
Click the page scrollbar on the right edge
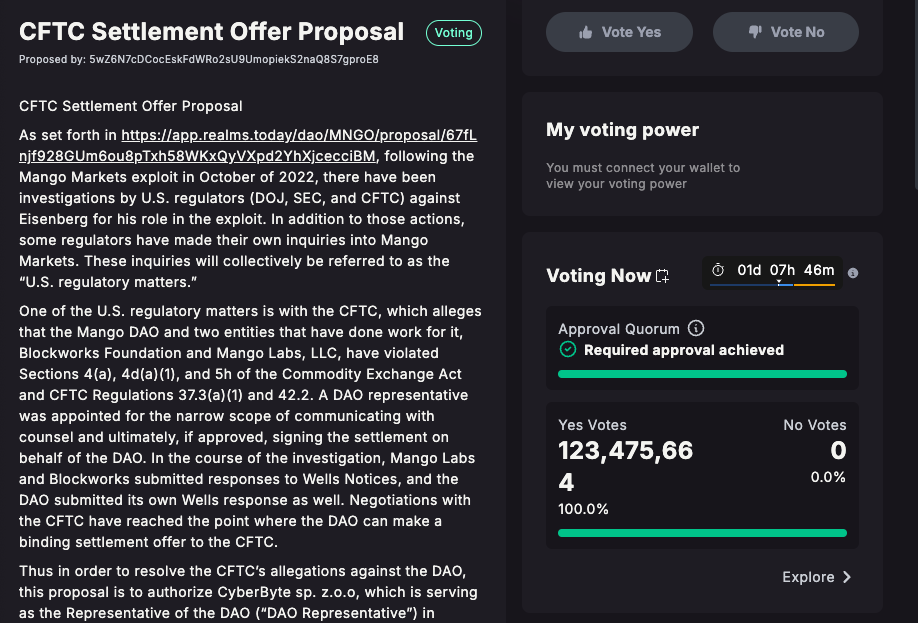(916, 94)
